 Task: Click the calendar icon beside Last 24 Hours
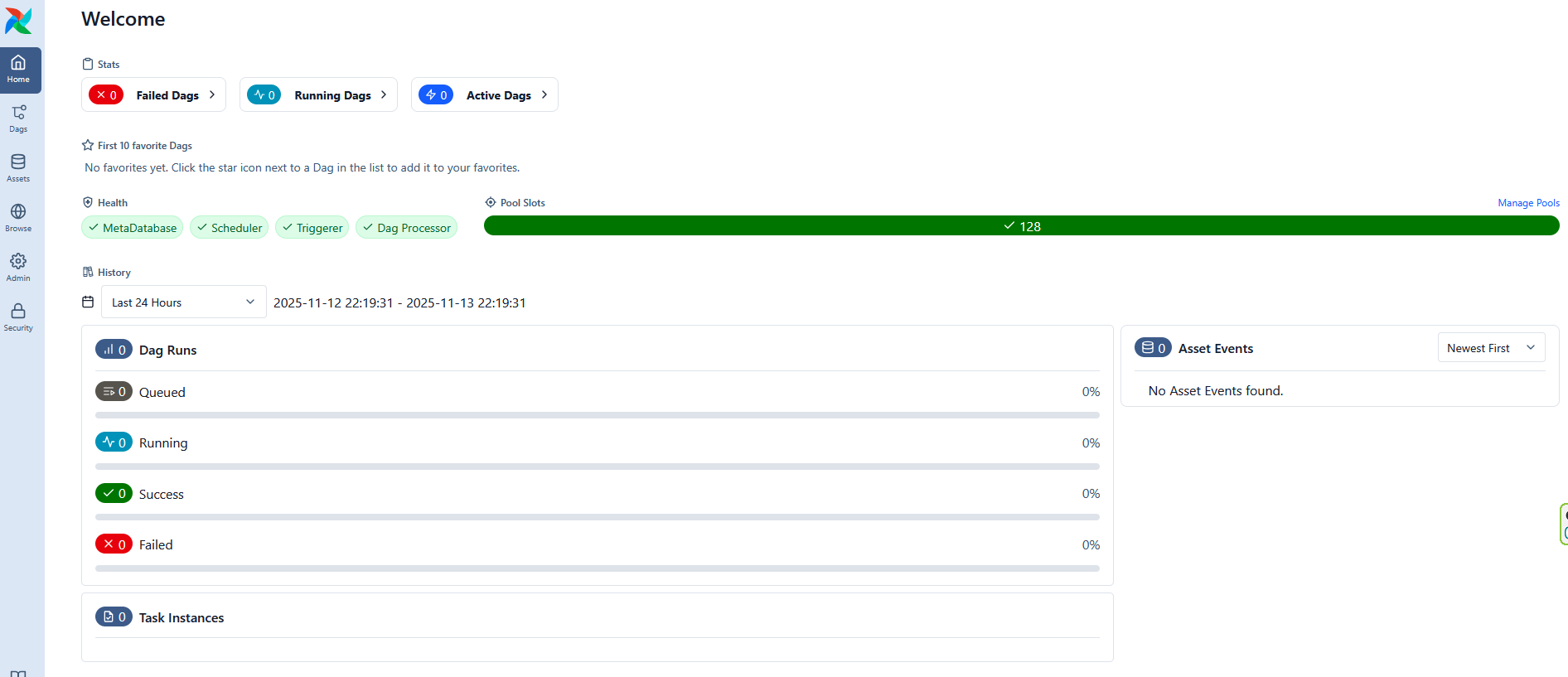click(88, 302)
